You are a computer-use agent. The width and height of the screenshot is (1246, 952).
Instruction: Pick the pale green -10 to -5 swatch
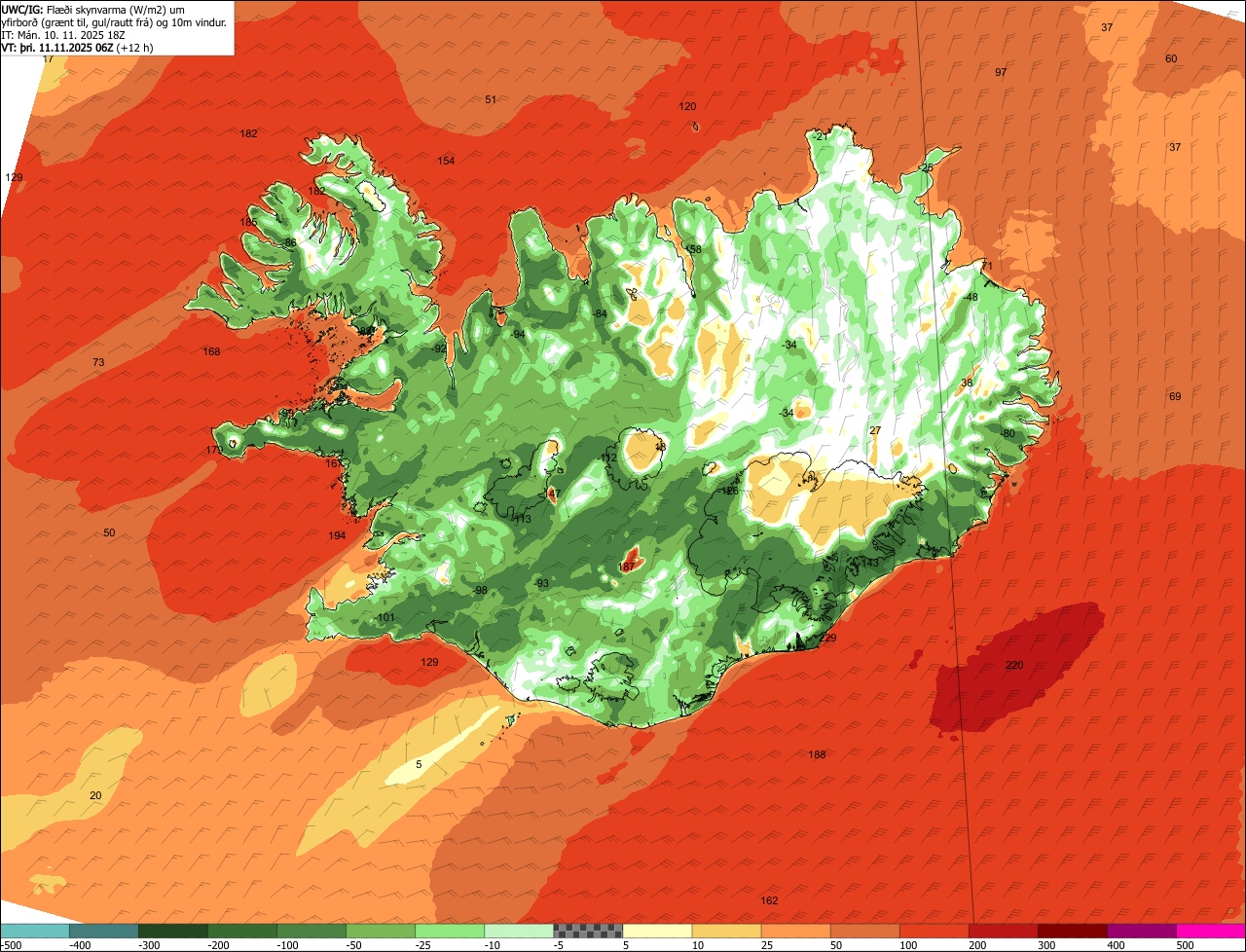click(518, 931)
